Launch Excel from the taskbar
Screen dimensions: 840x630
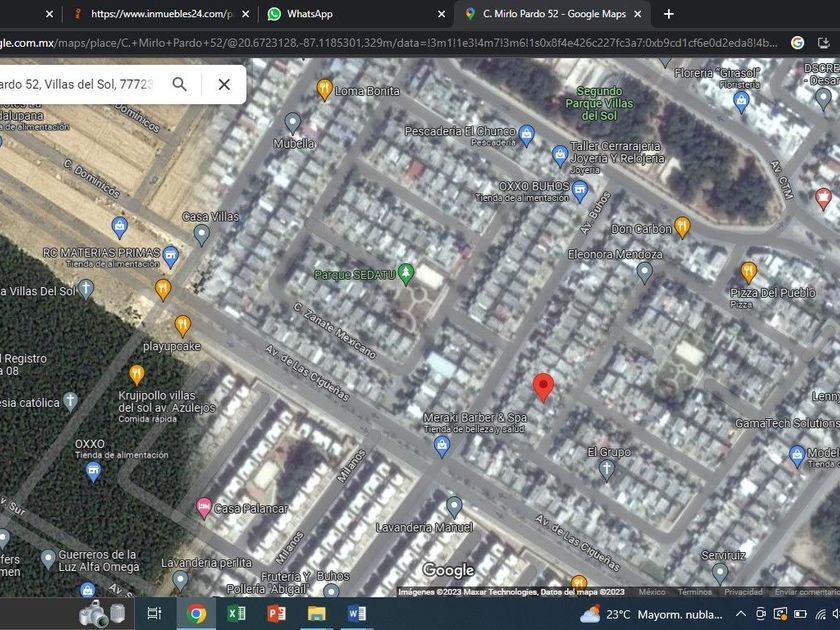236,613
